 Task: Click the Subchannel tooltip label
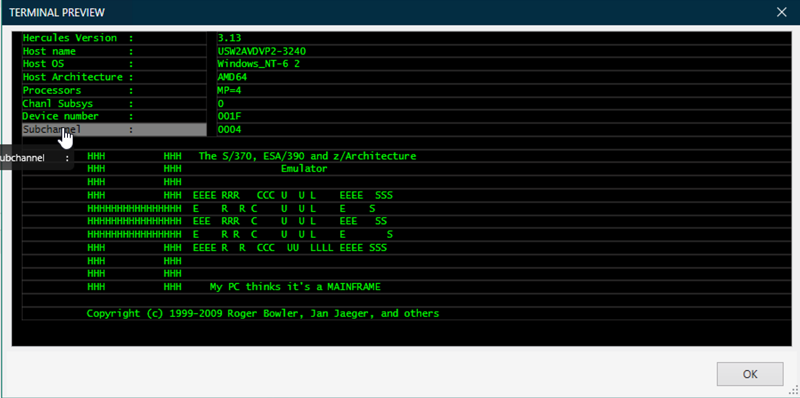[35, 158]
